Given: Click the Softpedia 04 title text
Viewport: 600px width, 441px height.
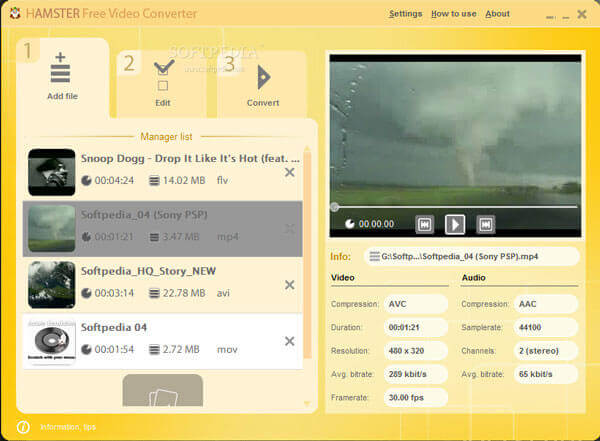Looking at the screenshot, I should point(114,328).
